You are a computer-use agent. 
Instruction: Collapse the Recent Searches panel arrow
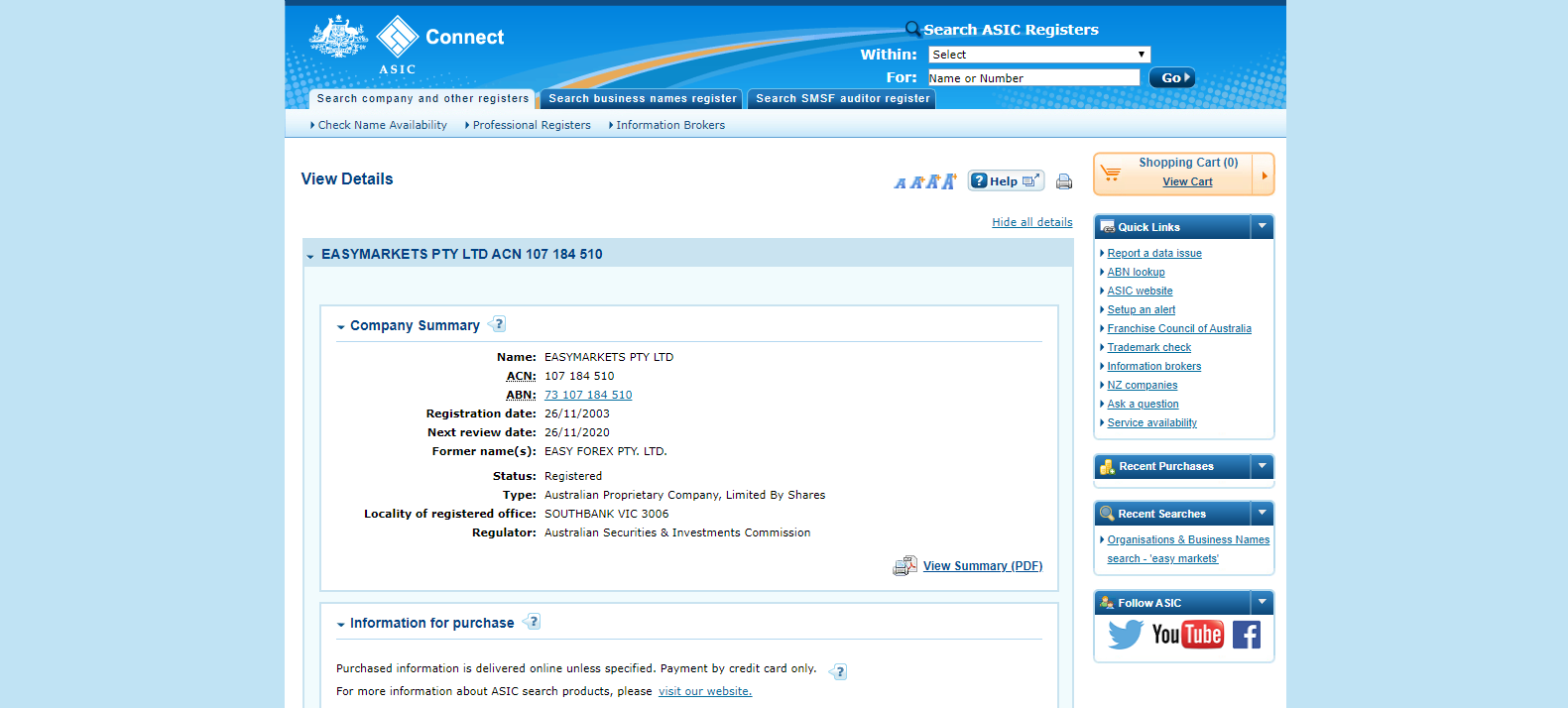point(1263,514)
